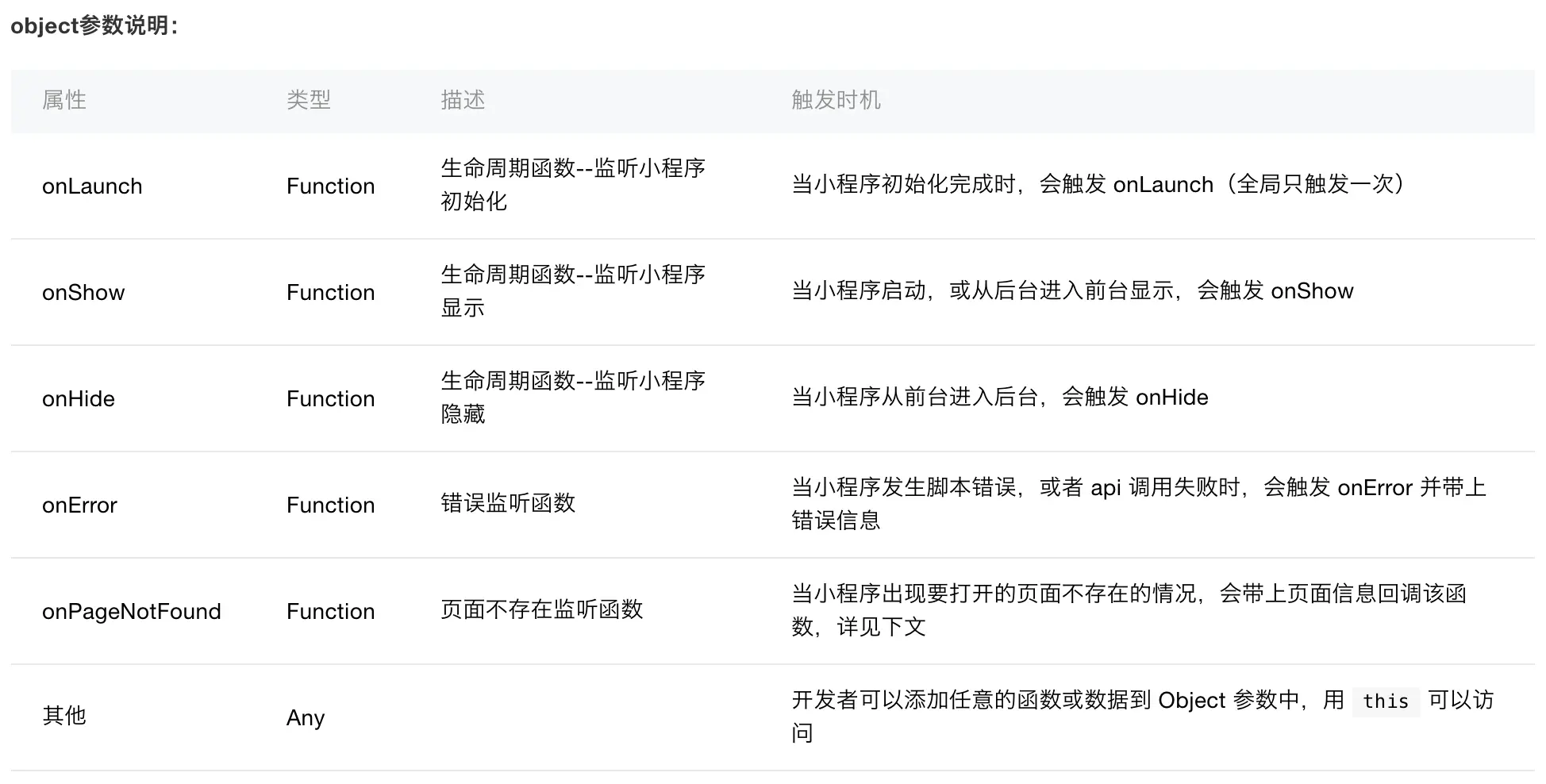Click the onHide property name
This screenshot has width=1546, height=784.
click(x=79, y=398)
